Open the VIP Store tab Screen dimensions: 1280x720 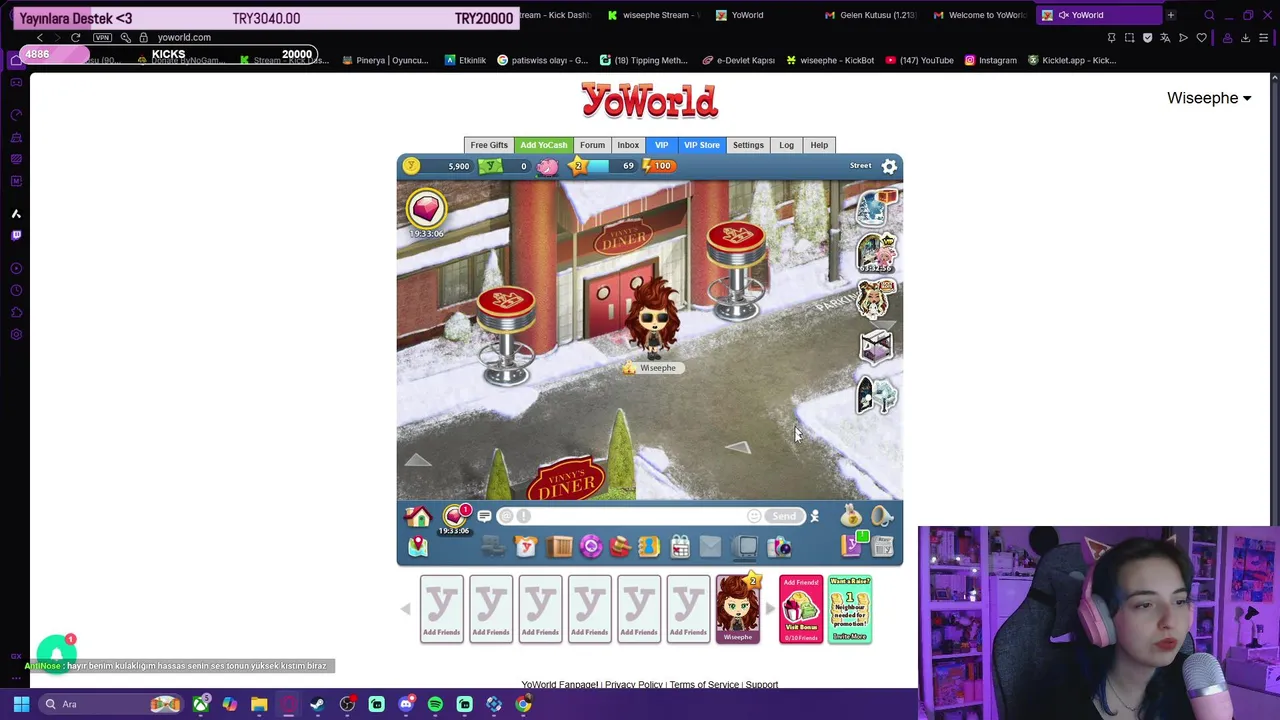click(702, 145)
